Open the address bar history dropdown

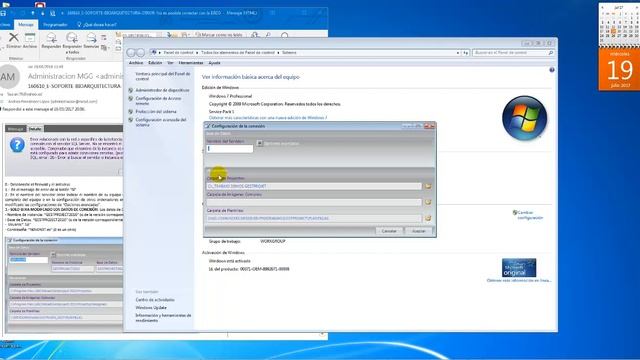pyautogui.click(x=458, y=53)
